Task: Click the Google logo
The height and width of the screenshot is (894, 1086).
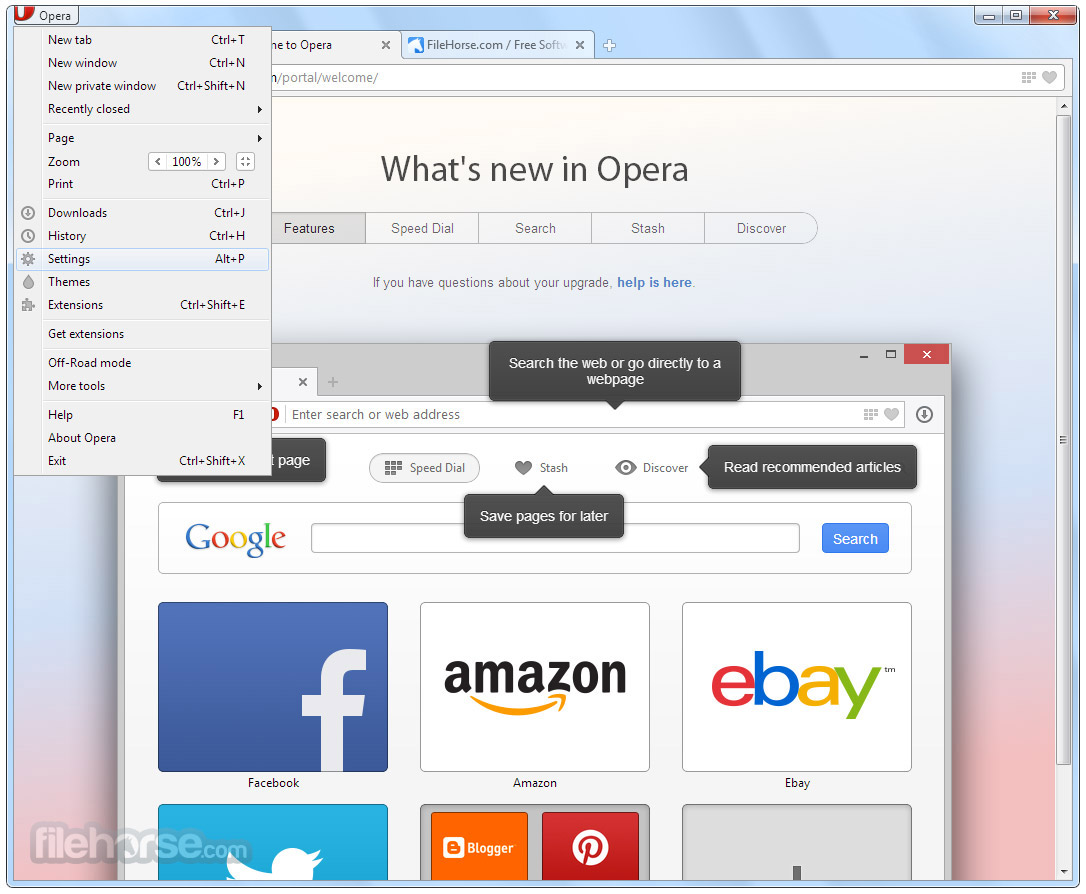Action: pyautogui.click(x=235, y=539)
